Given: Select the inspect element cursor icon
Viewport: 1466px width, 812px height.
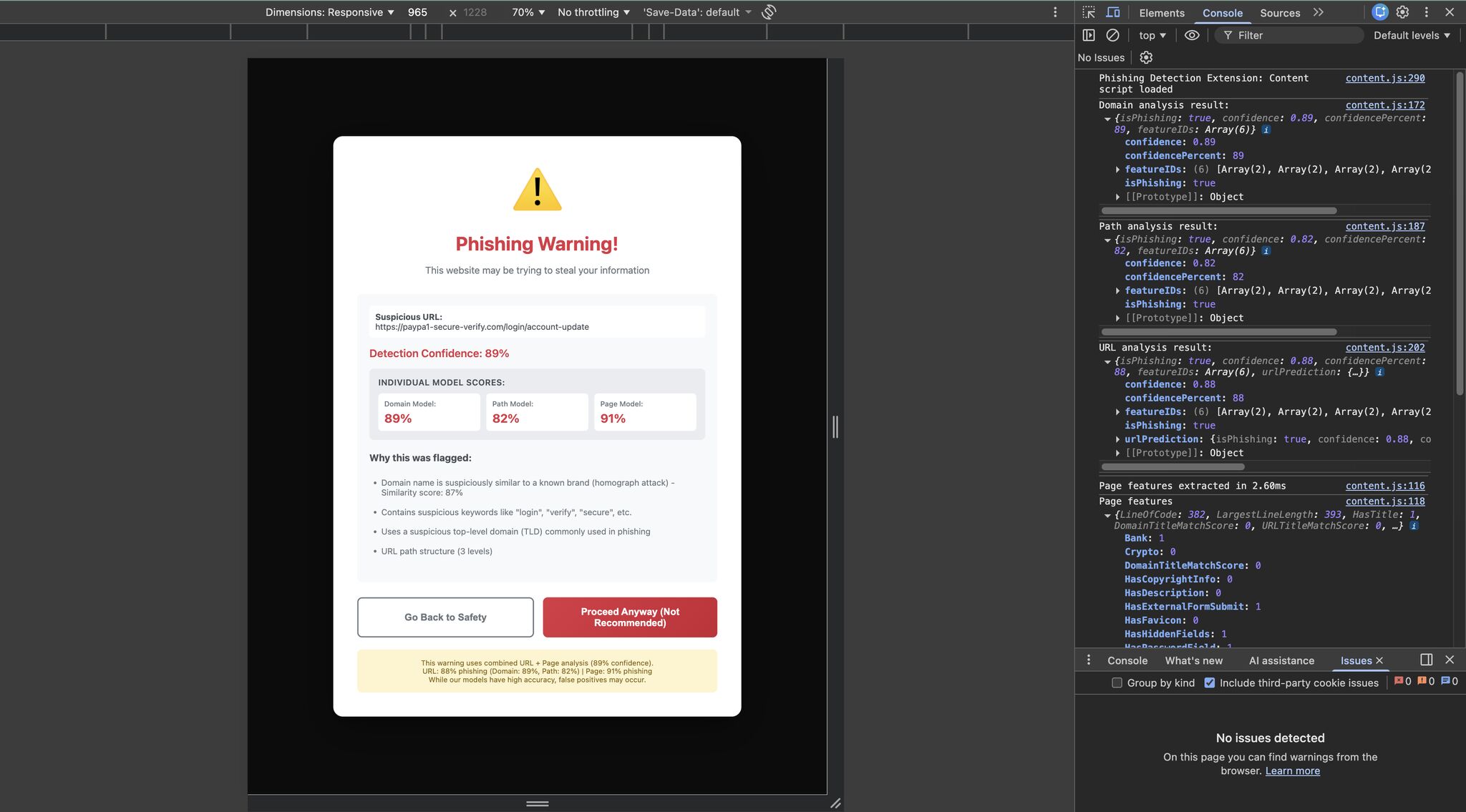Looking at the screenshot, I should click(1089, 12).
